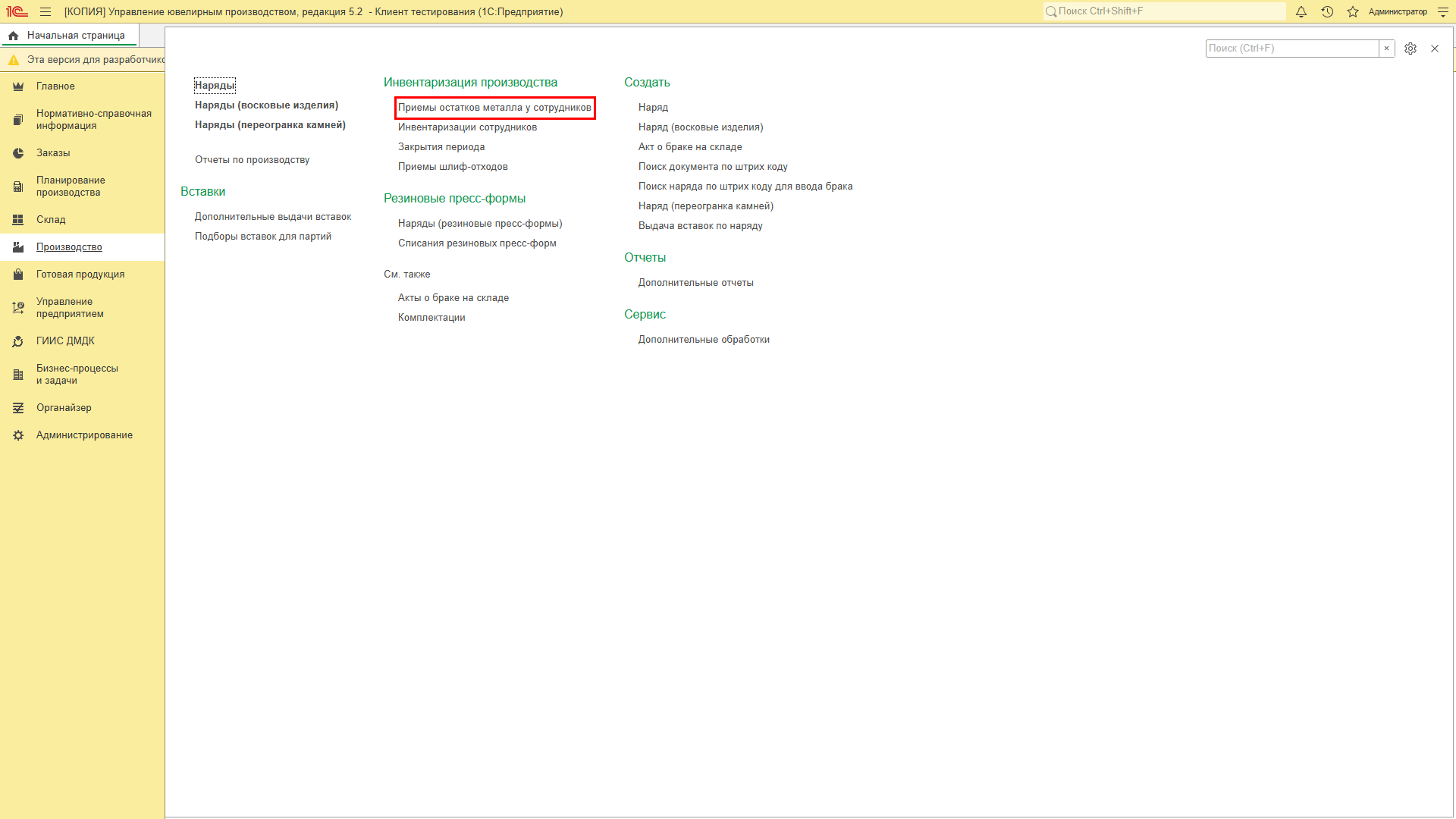Image resolution: width=1456 pixels, height=819 pixels.
Task: Open Закрытия периода
Action: point(441,147)
